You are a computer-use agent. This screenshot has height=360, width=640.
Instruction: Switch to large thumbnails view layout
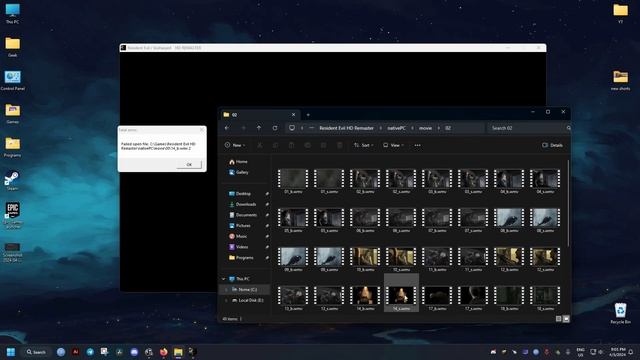[x=566, y=319]
